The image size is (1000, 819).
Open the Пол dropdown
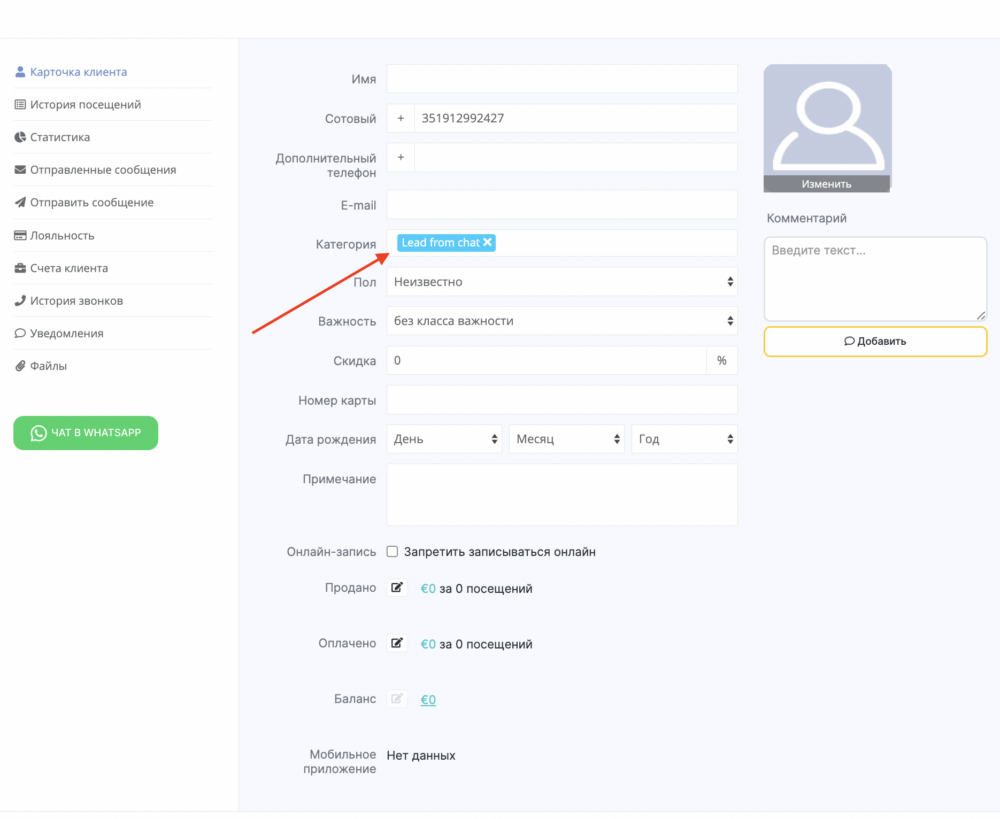(x=561, y=282)
